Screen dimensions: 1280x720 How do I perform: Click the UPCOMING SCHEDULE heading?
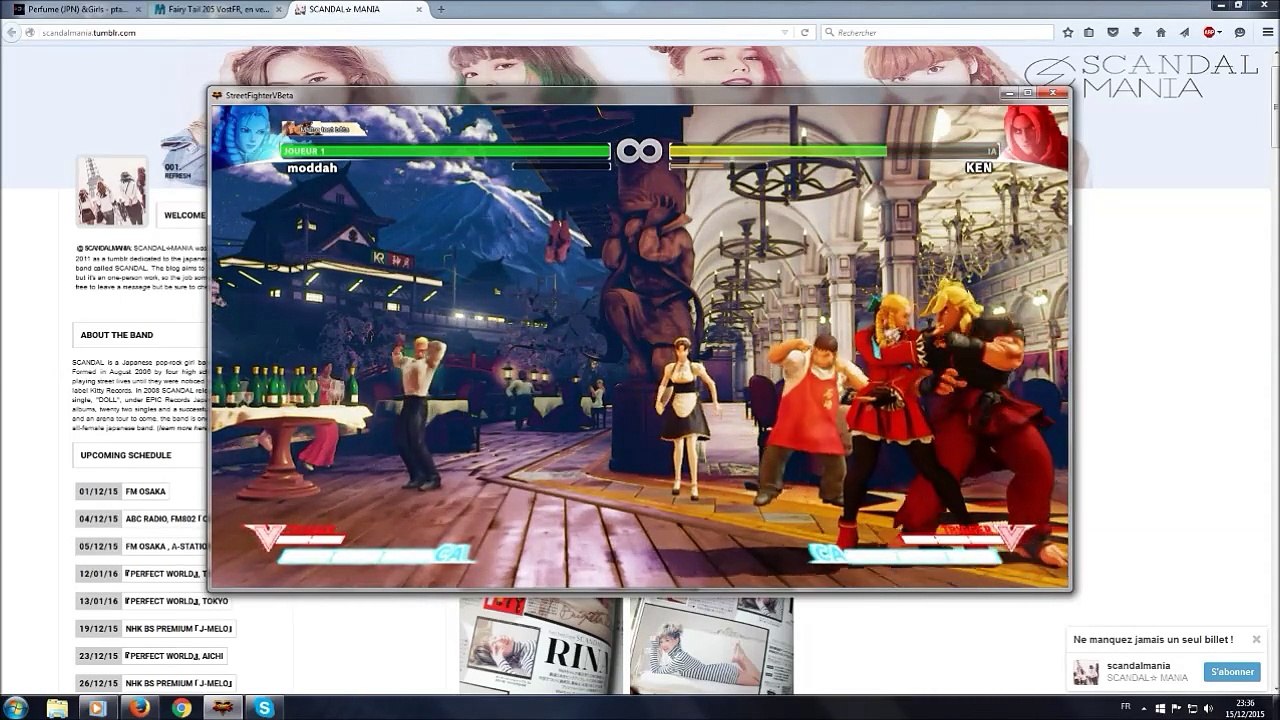pyautogui.click(x=126, y=455)
